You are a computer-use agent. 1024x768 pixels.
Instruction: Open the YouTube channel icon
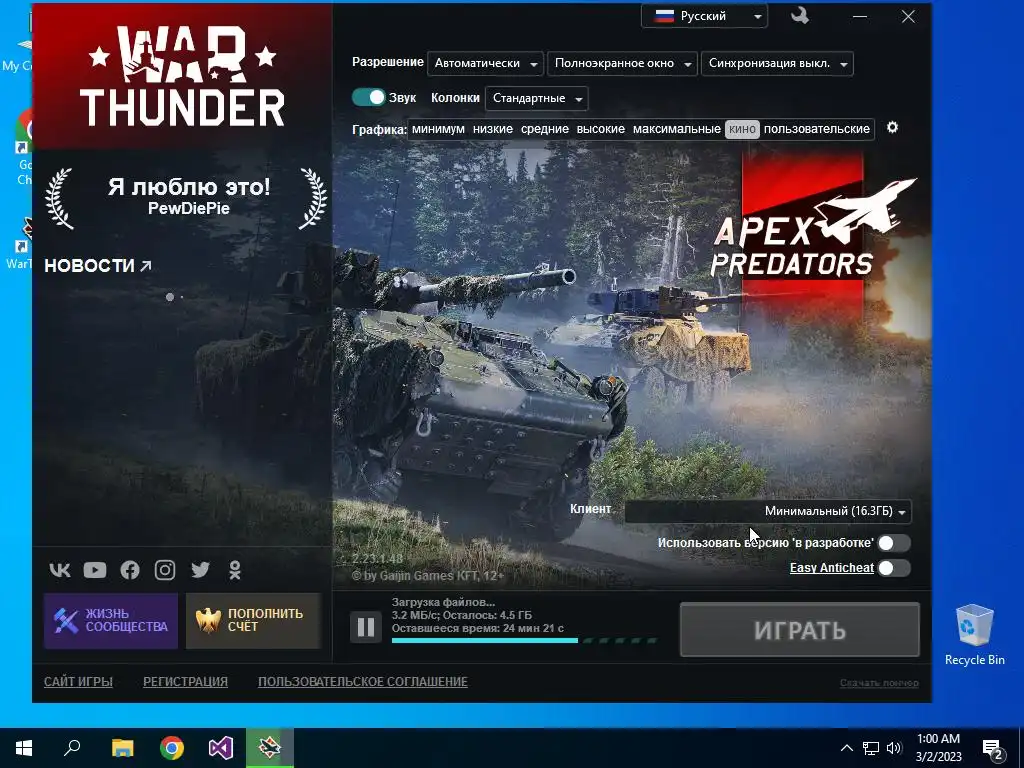click(x=95, y=570)
